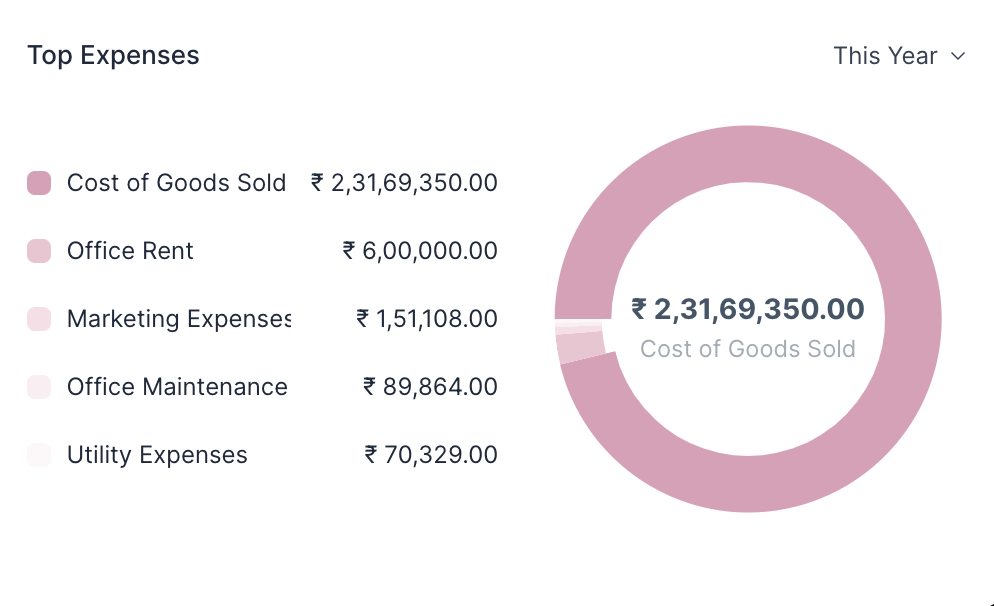Screen dimensions: 994x606
Task: Click the ₹ 6,00,000.00 Office Rent amount
Action: coord(420,251)
